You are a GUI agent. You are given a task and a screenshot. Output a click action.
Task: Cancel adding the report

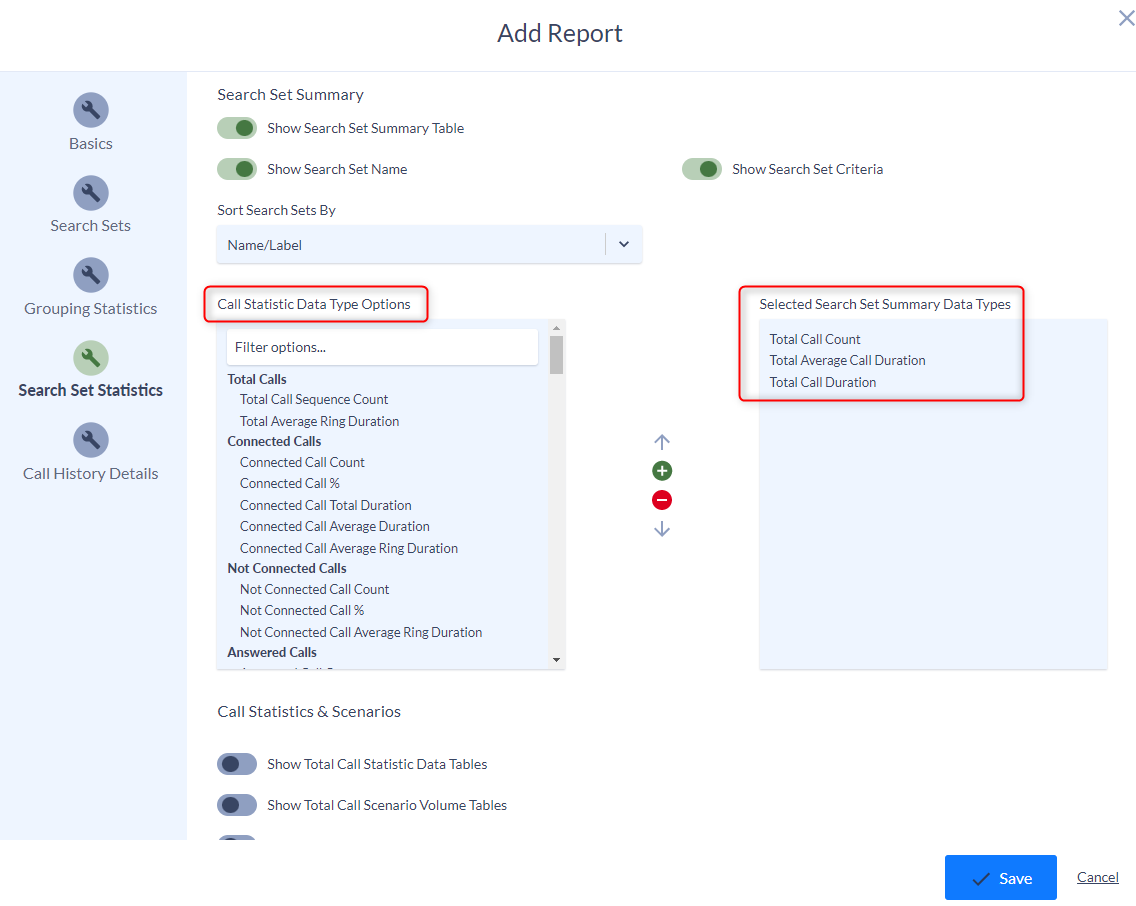pyautogui.click(x=1097, y=877)
